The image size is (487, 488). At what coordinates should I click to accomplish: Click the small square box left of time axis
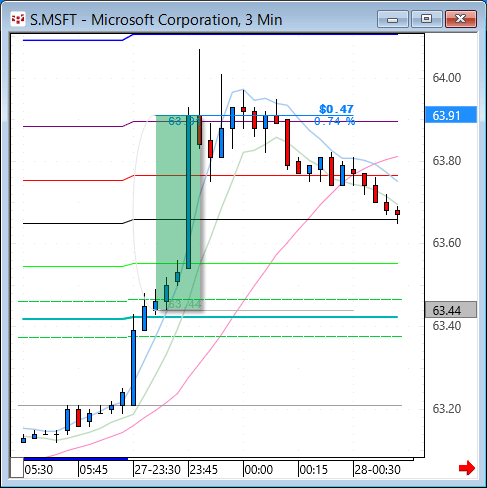pos(17,468)
